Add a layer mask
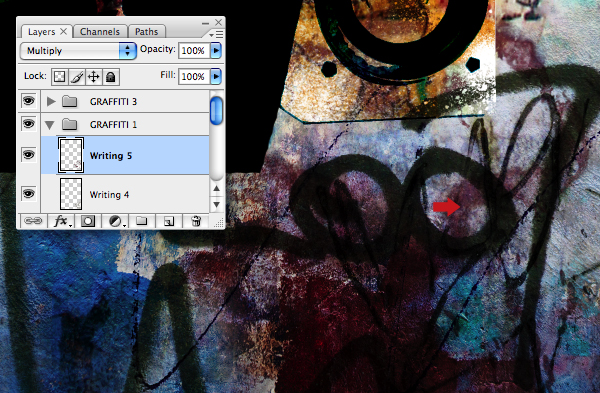This screenshot has height=393, width=600. tap(88, 221)
